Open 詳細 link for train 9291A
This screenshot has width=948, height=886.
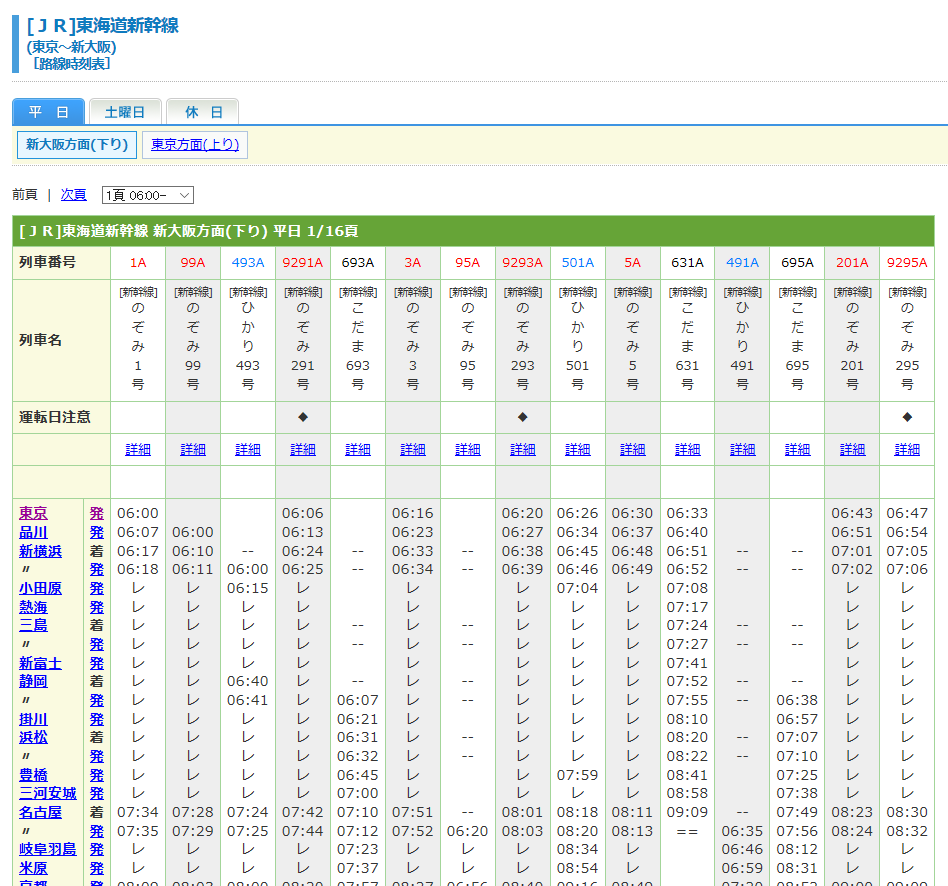click(303, 449)
